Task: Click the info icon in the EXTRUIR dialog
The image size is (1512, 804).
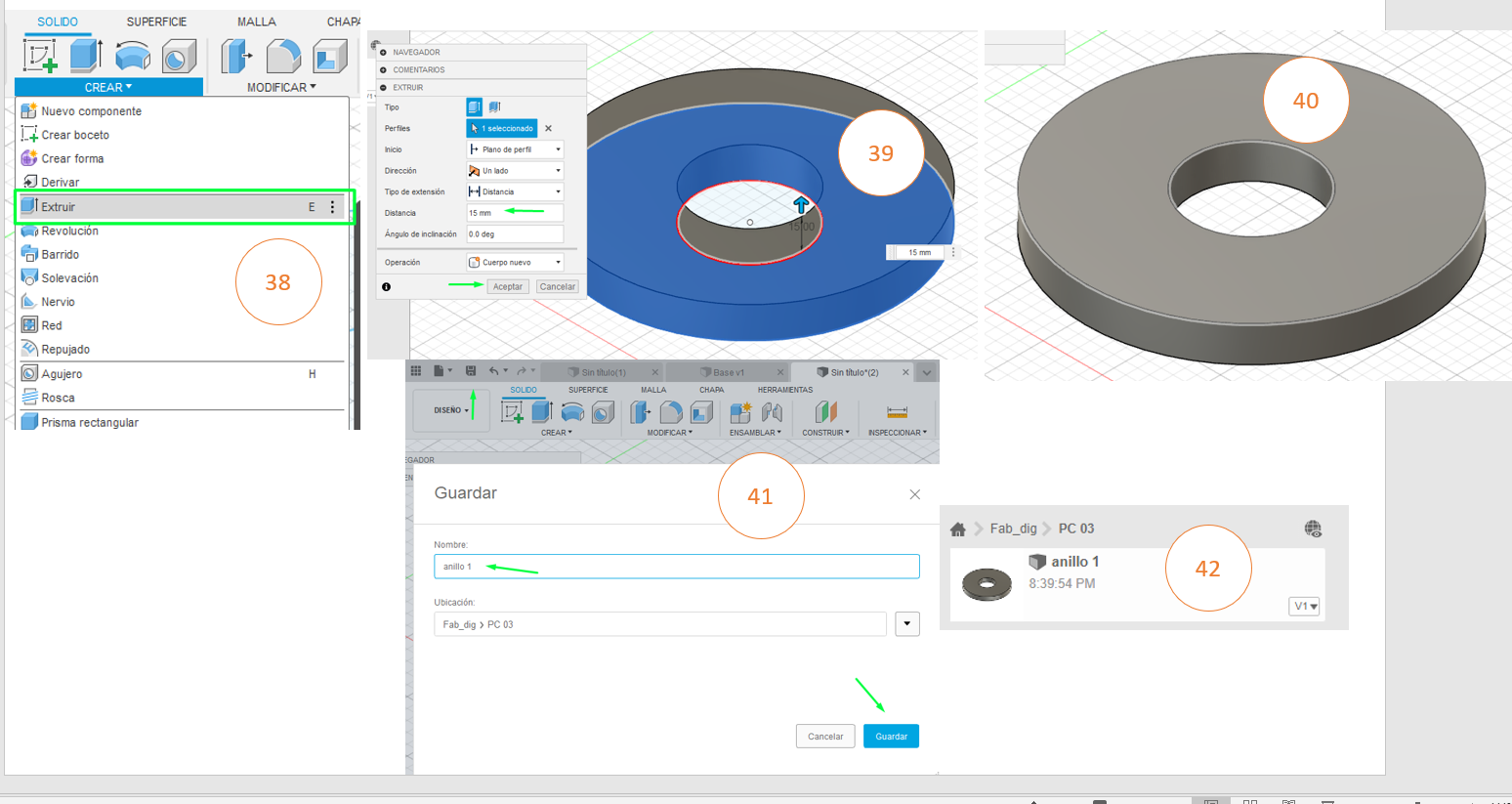Action: (387, 287)
